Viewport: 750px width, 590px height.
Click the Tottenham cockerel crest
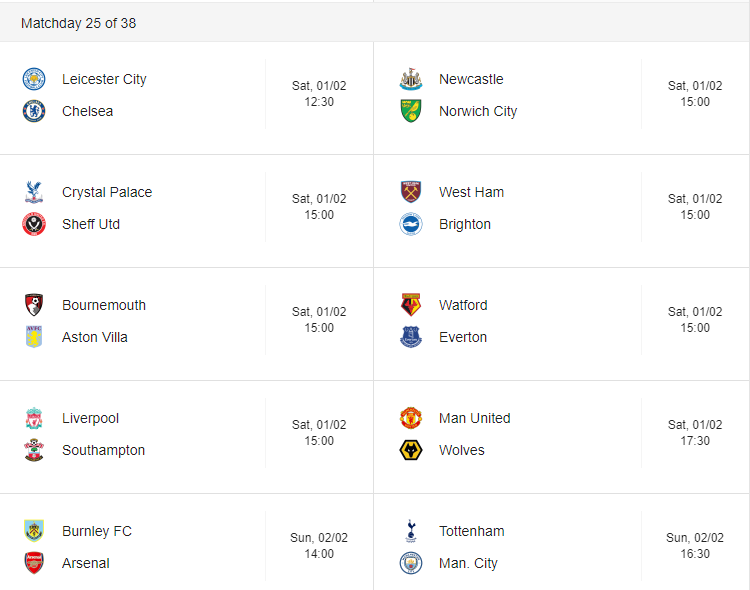pyautogui.click(x=411, y=531)
